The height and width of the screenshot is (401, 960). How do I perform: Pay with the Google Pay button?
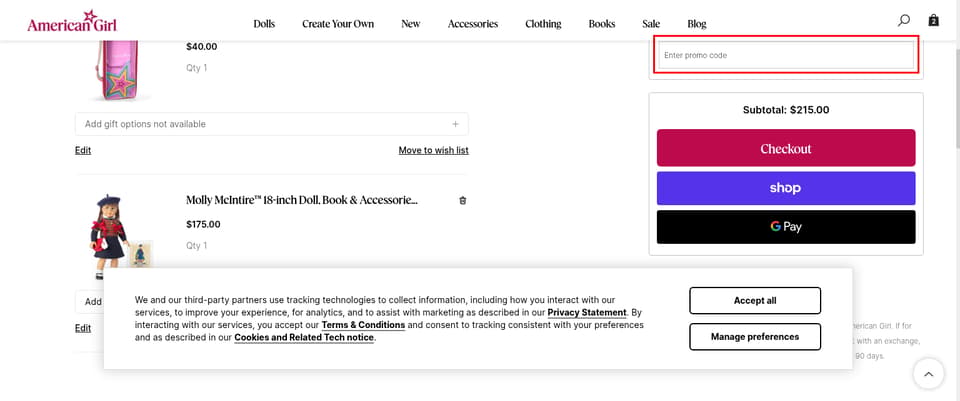click(786, 227)
